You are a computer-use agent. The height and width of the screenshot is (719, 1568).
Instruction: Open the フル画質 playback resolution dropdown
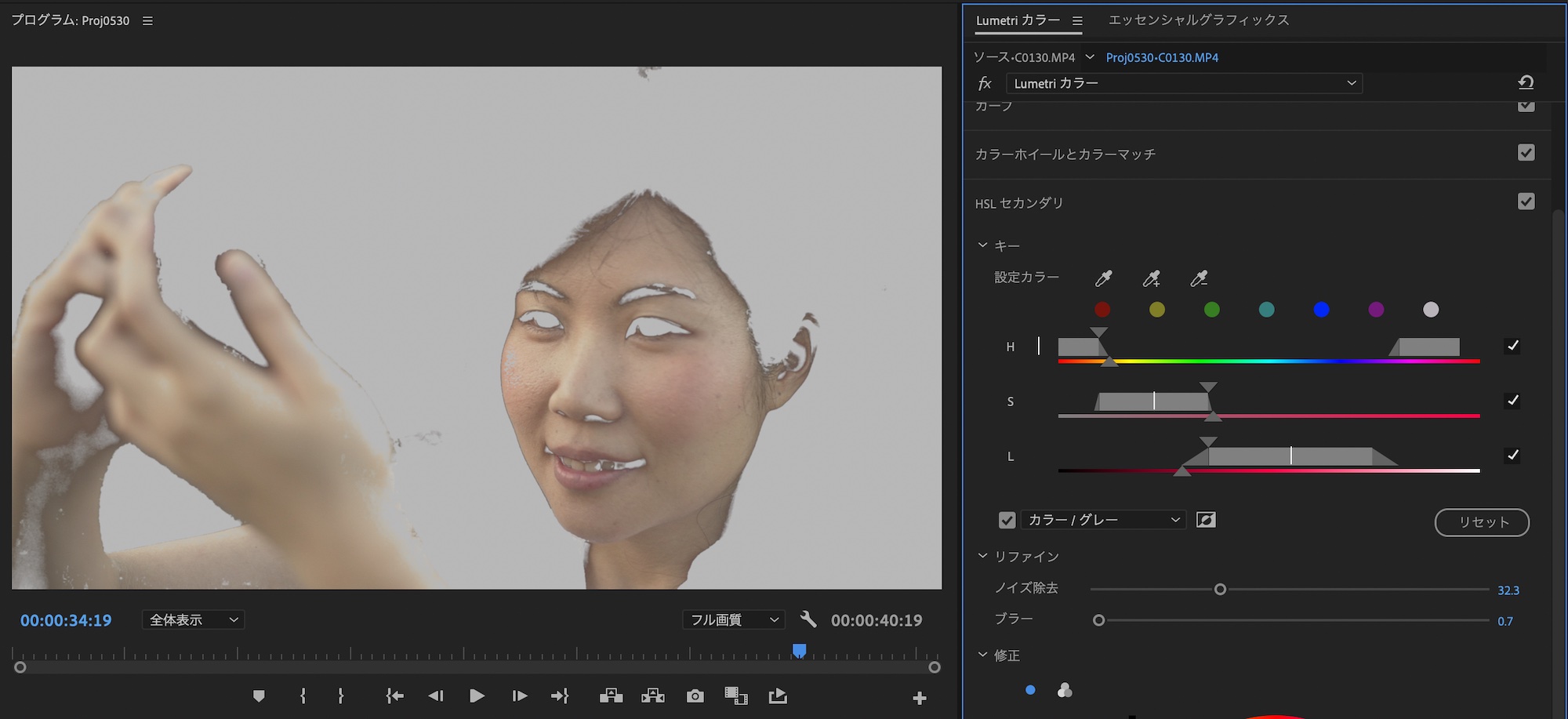[x=734, y=619]
